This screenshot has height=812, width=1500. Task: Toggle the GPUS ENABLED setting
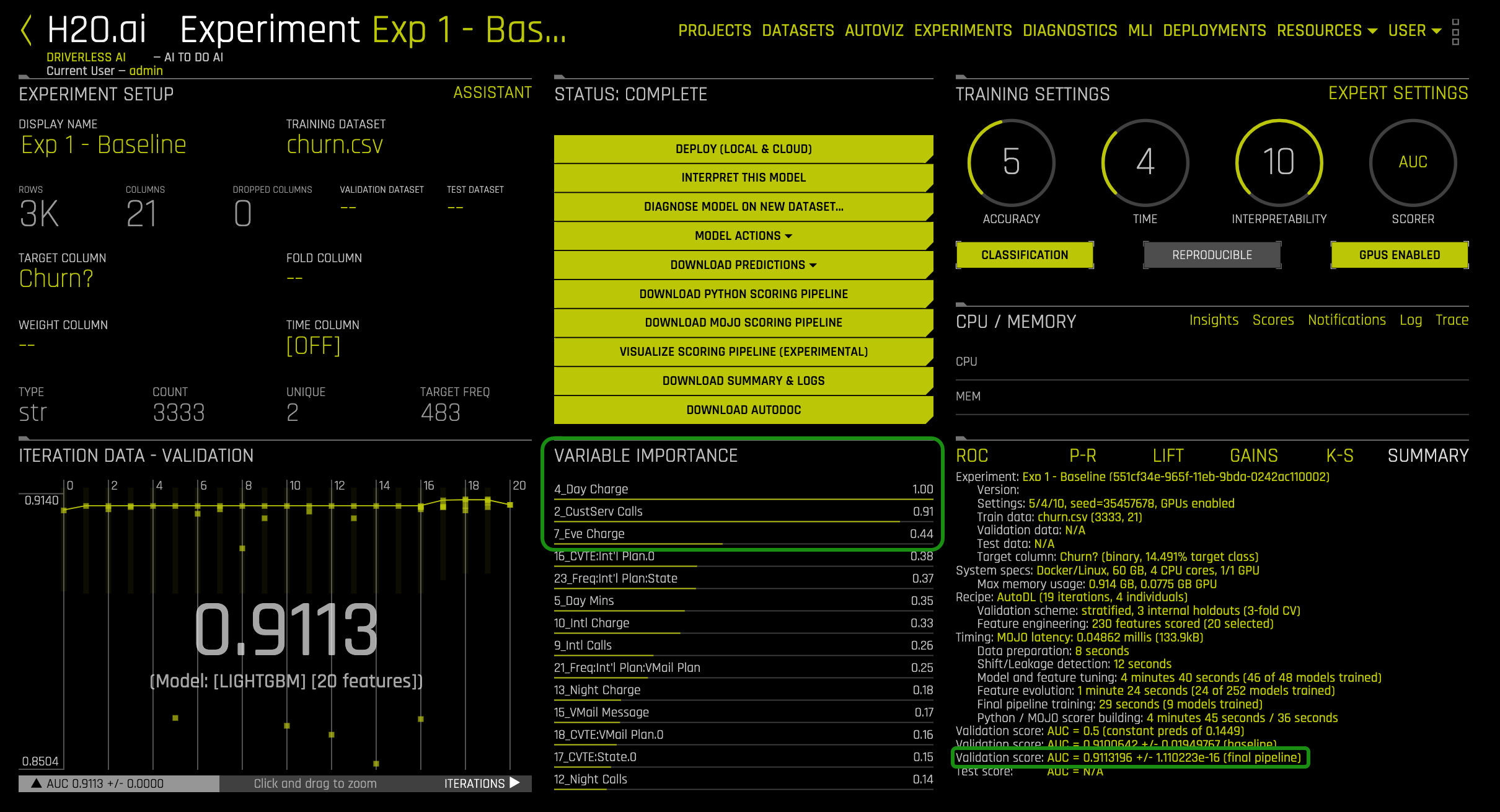pos(1400,255)
